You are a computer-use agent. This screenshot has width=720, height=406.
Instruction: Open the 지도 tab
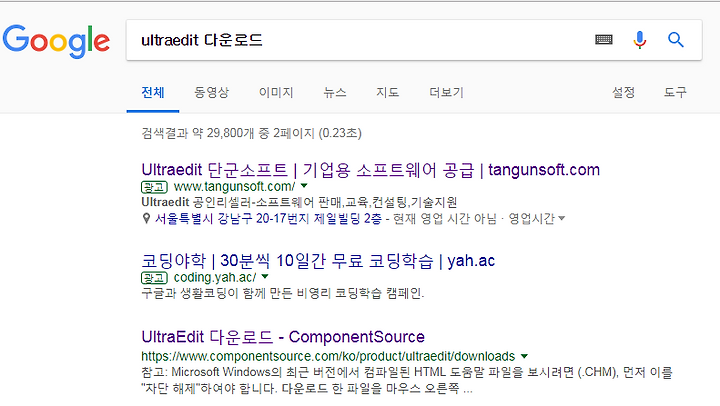tap(388, 93)
